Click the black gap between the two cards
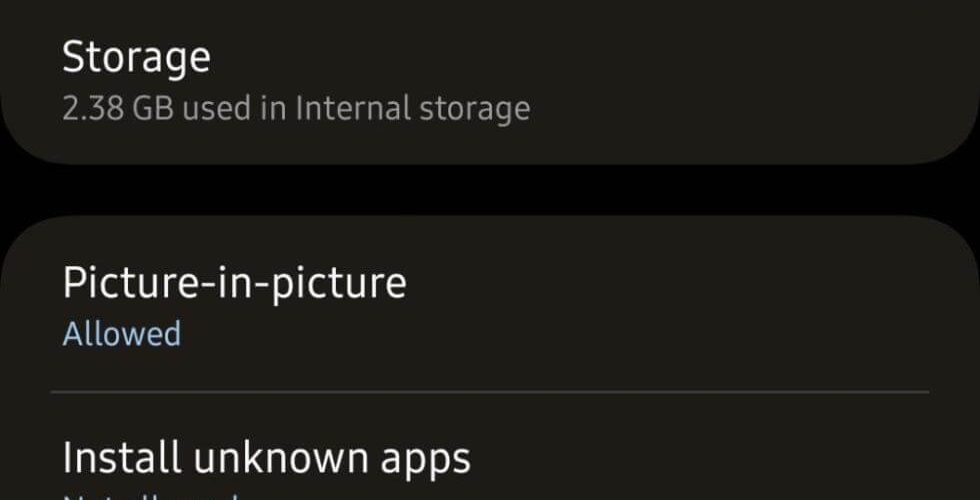The width and height of the screenshot is (980, 500). (x=490, y=191)
